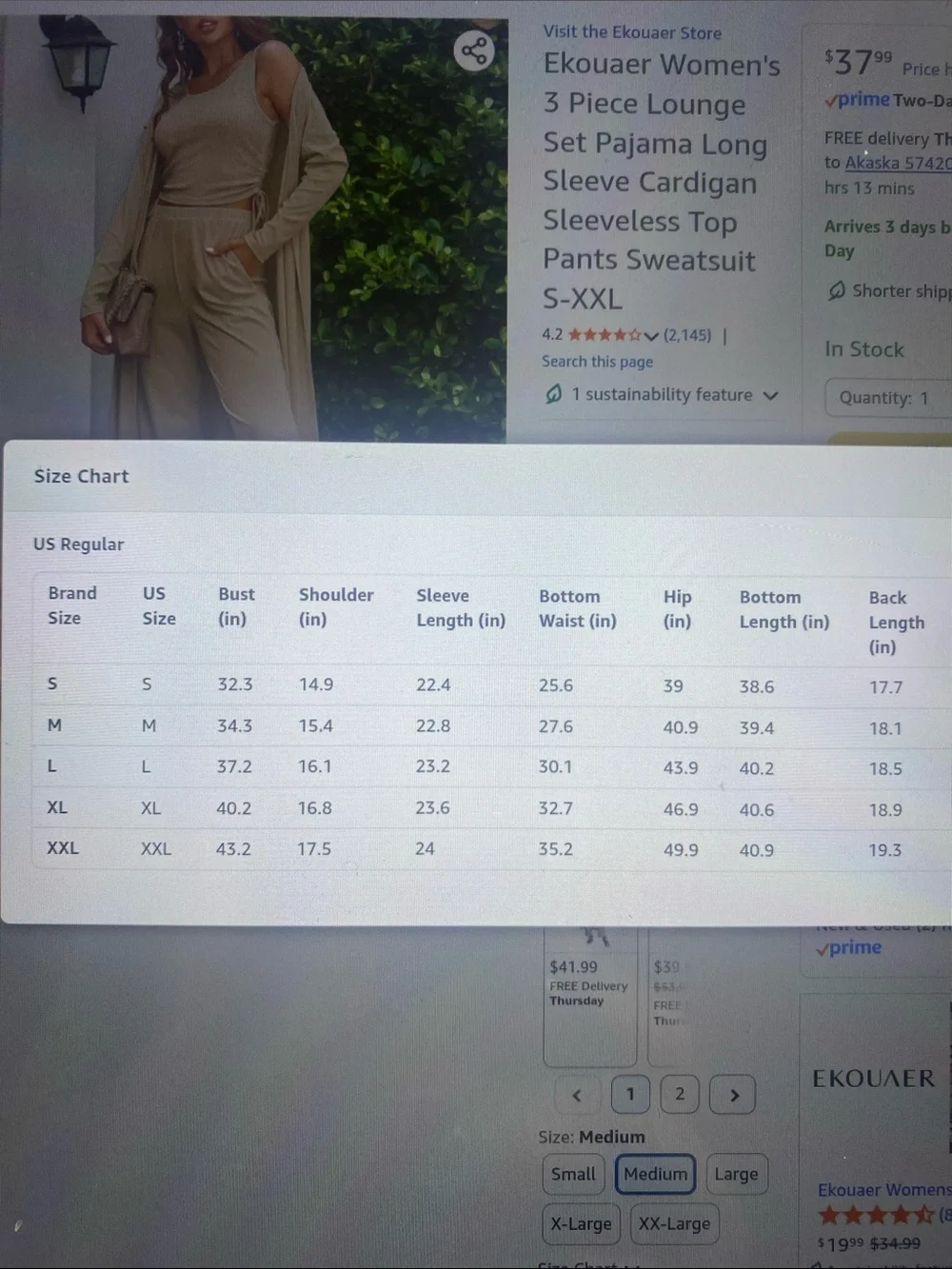952x1269 pixels.
Task: Select the X-Large size button
Action: click(x=581, y=1224)
